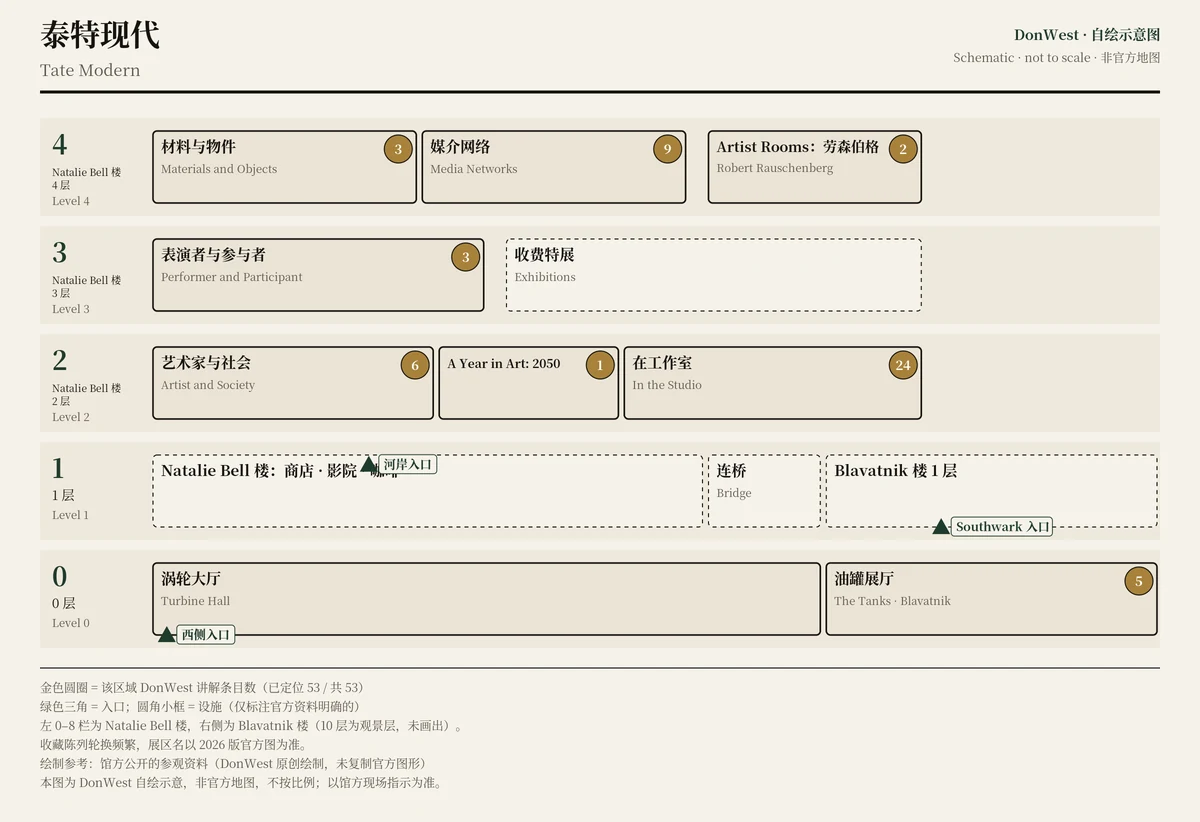Select the Southwark 入口 label
Image resolution: width=1200 pixels, height=822 pixels.
(x=1002, y=527)
